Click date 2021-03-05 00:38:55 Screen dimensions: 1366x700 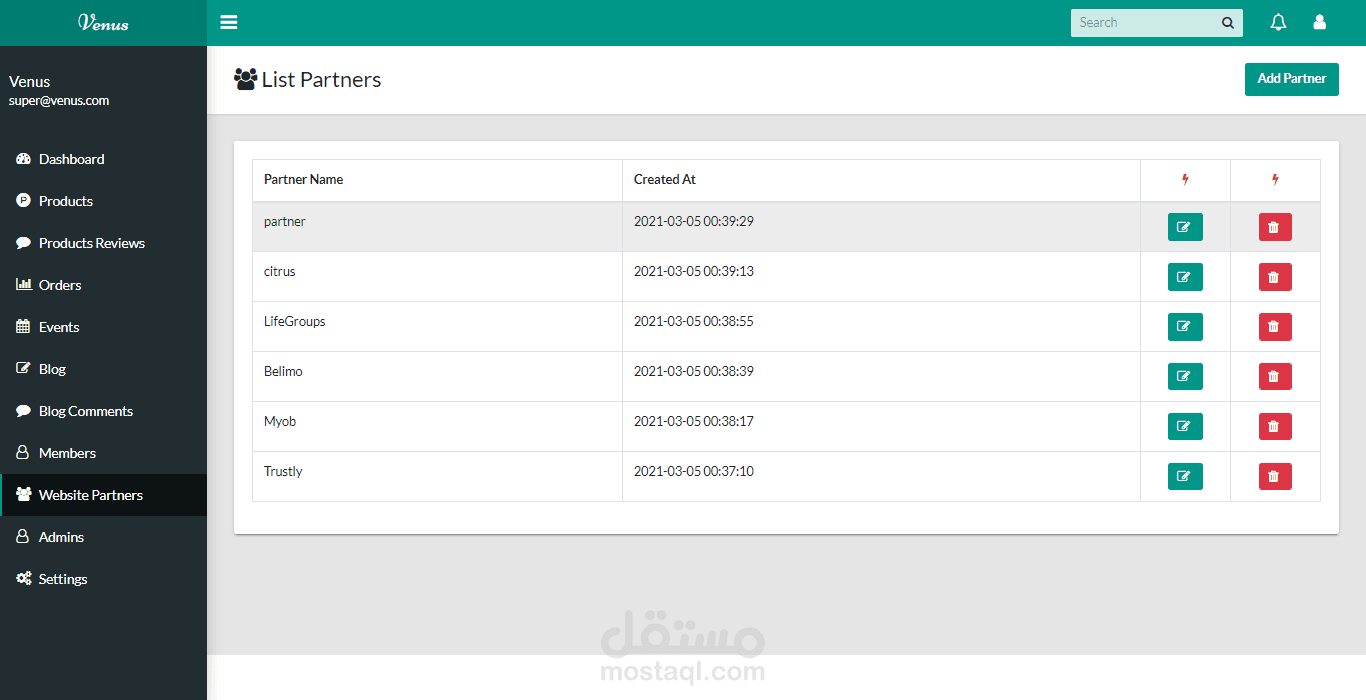coord(694,321)
